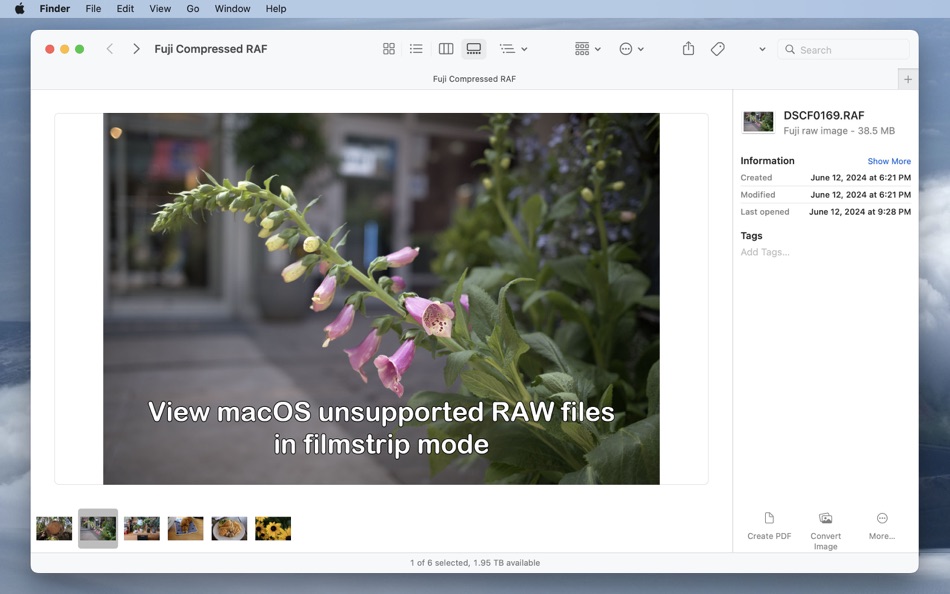The width and height of the screenshot is (950, 594).
Task: Select the gallery view icon
Action: [x=473, y=48]
